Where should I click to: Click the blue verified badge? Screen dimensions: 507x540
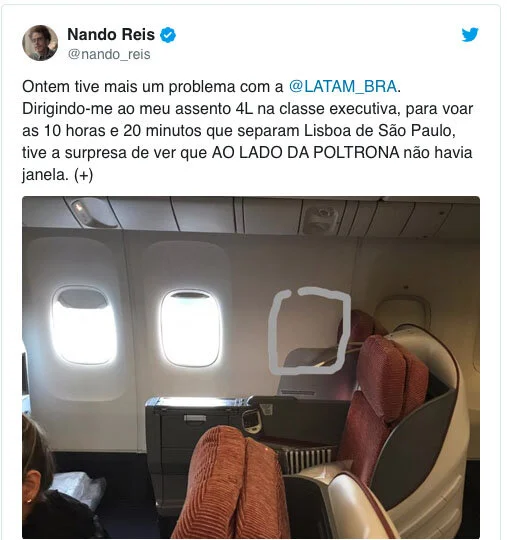(168, 35)
